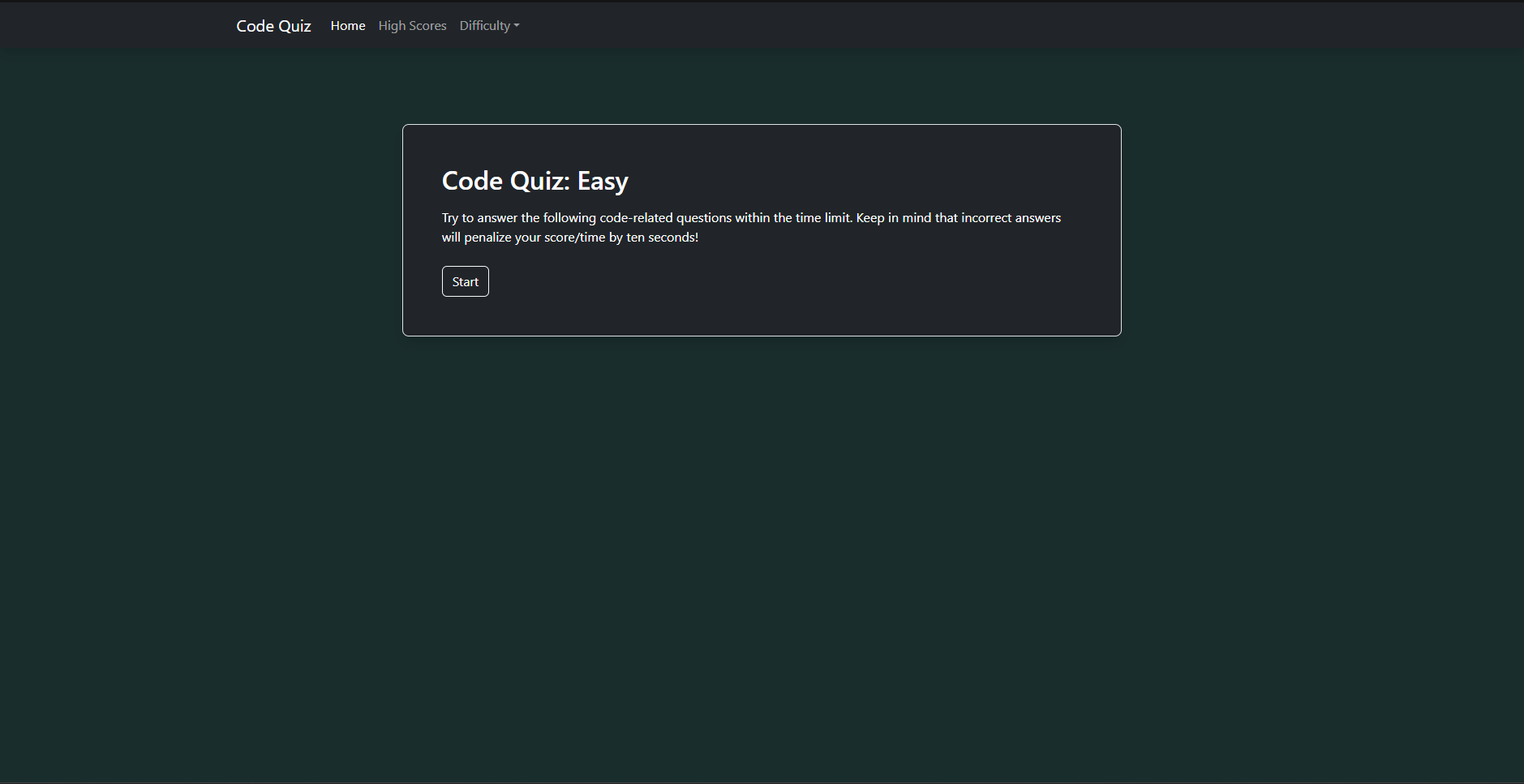Click the quiz instructions paragraph

click(x=750, y=228)
